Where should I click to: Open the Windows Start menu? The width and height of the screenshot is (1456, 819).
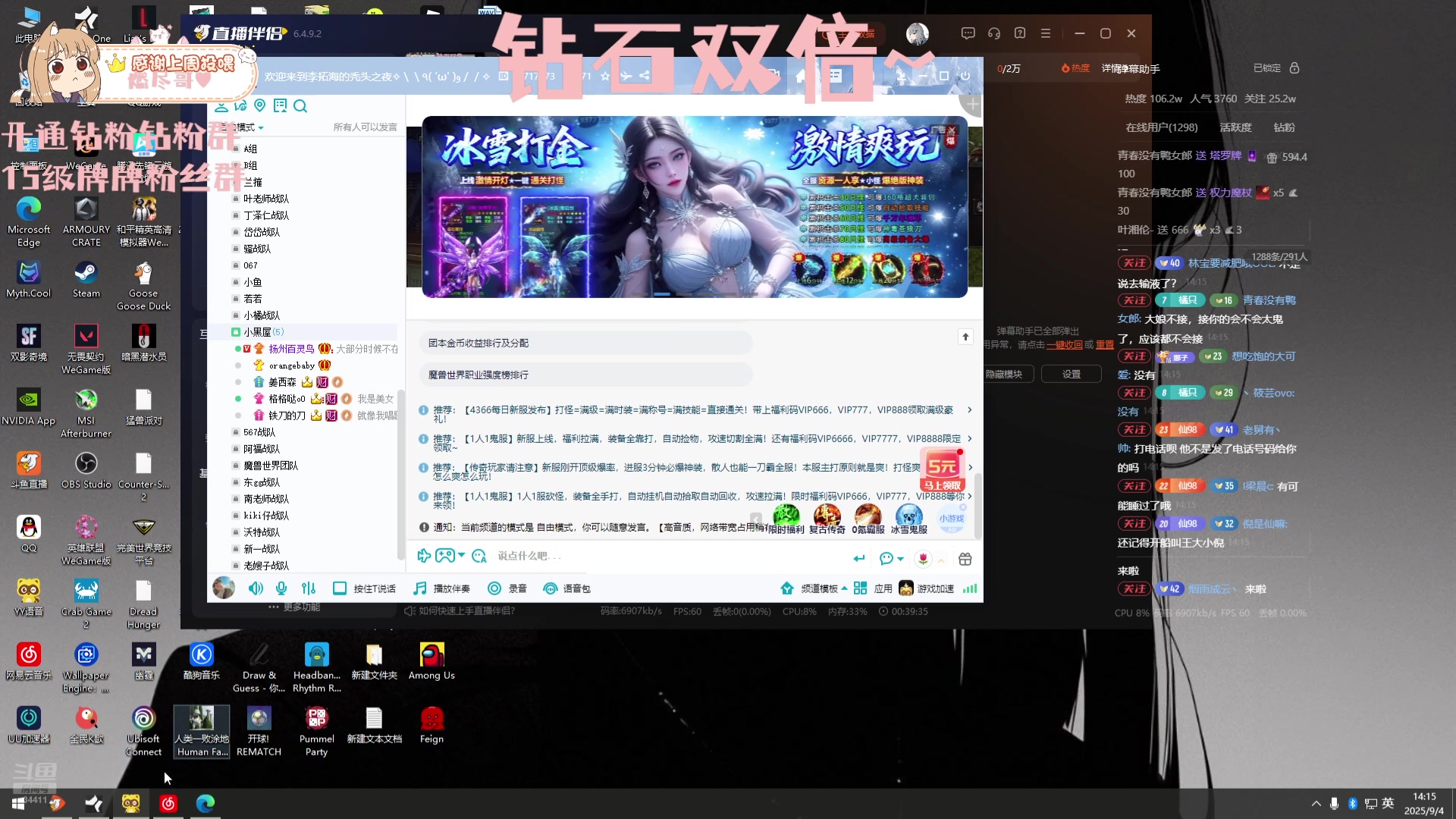click(18, 803)
